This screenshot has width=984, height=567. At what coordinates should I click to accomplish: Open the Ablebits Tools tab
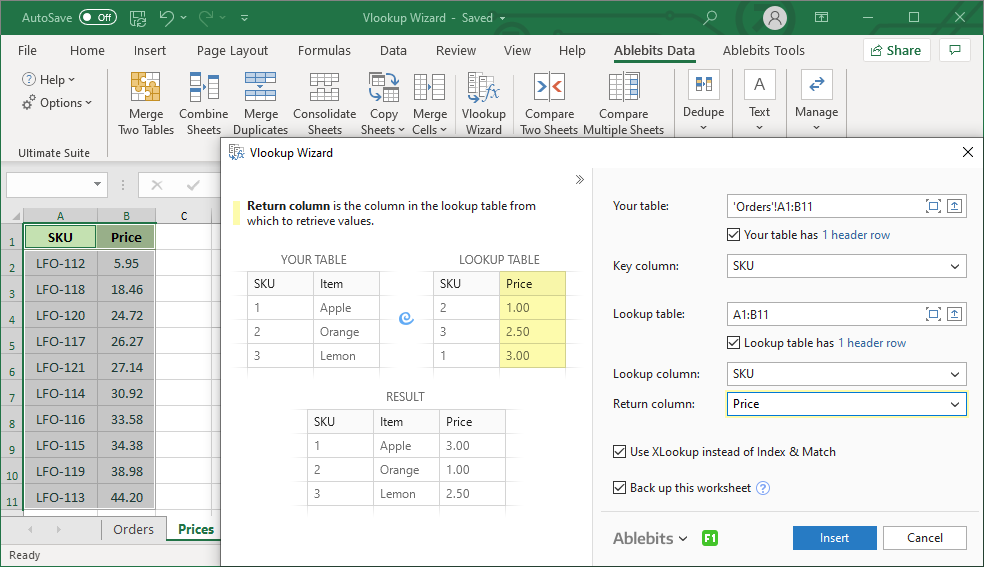tap(763, 50)
